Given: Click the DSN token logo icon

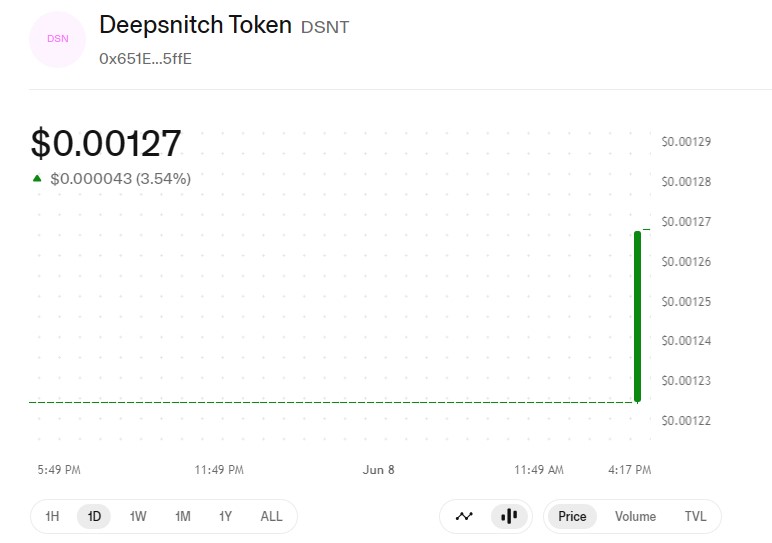Looking at the screenshot, I should pyautogui.click(x=58, y=39).
